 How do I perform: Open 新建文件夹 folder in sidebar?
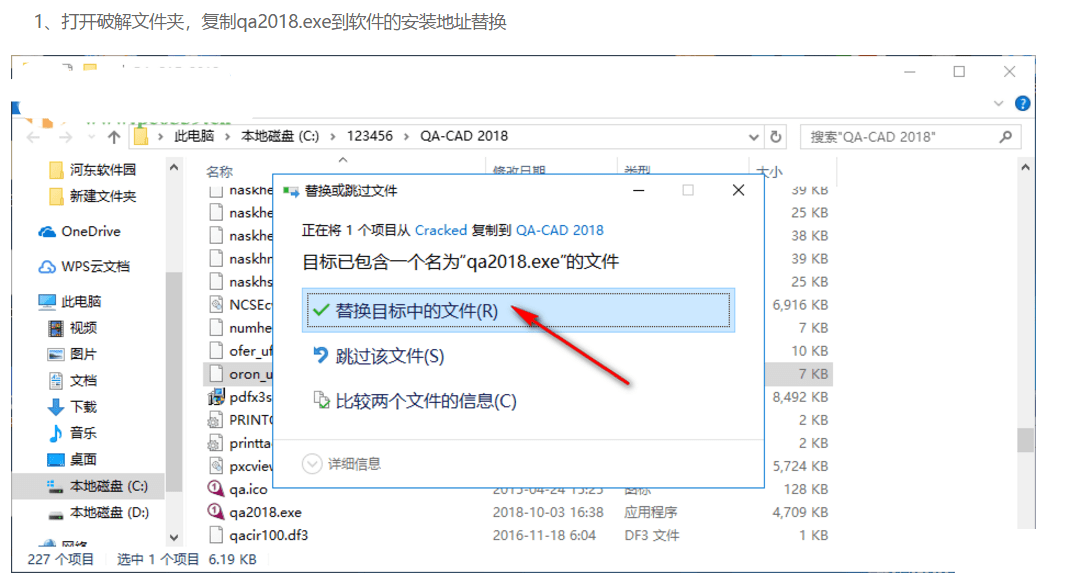93,196
